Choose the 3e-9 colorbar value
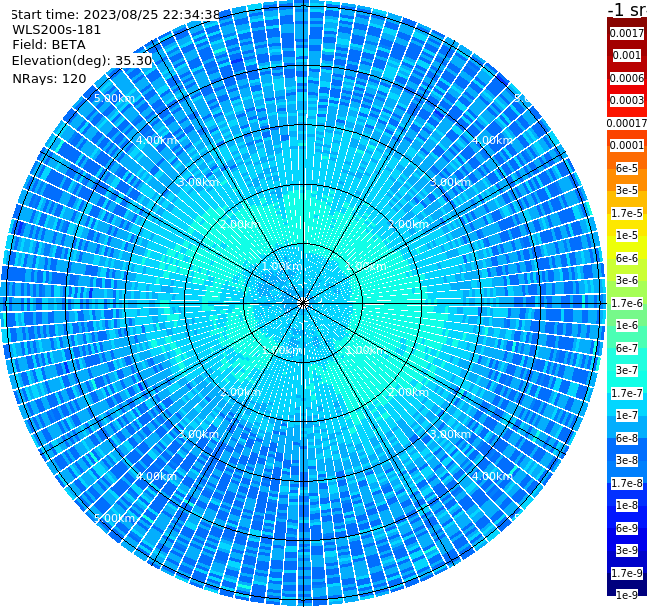The height and width of the screenshot is (607, 647). click(627, 550)
